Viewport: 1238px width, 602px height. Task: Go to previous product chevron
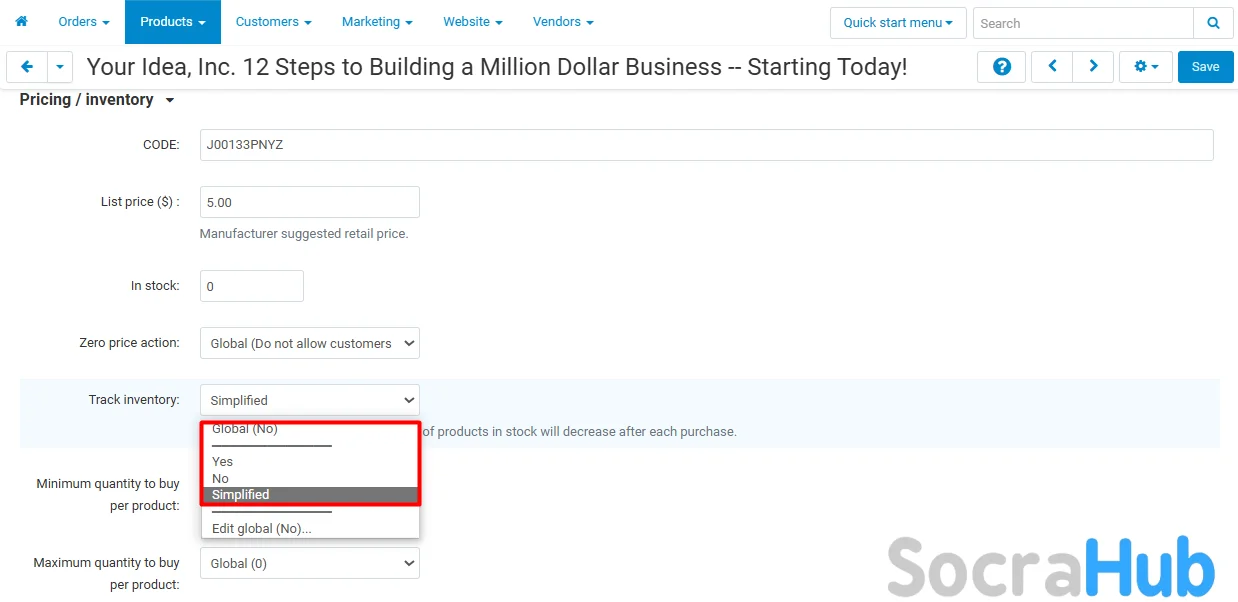pyautogui.click(x=1052, y=67)
